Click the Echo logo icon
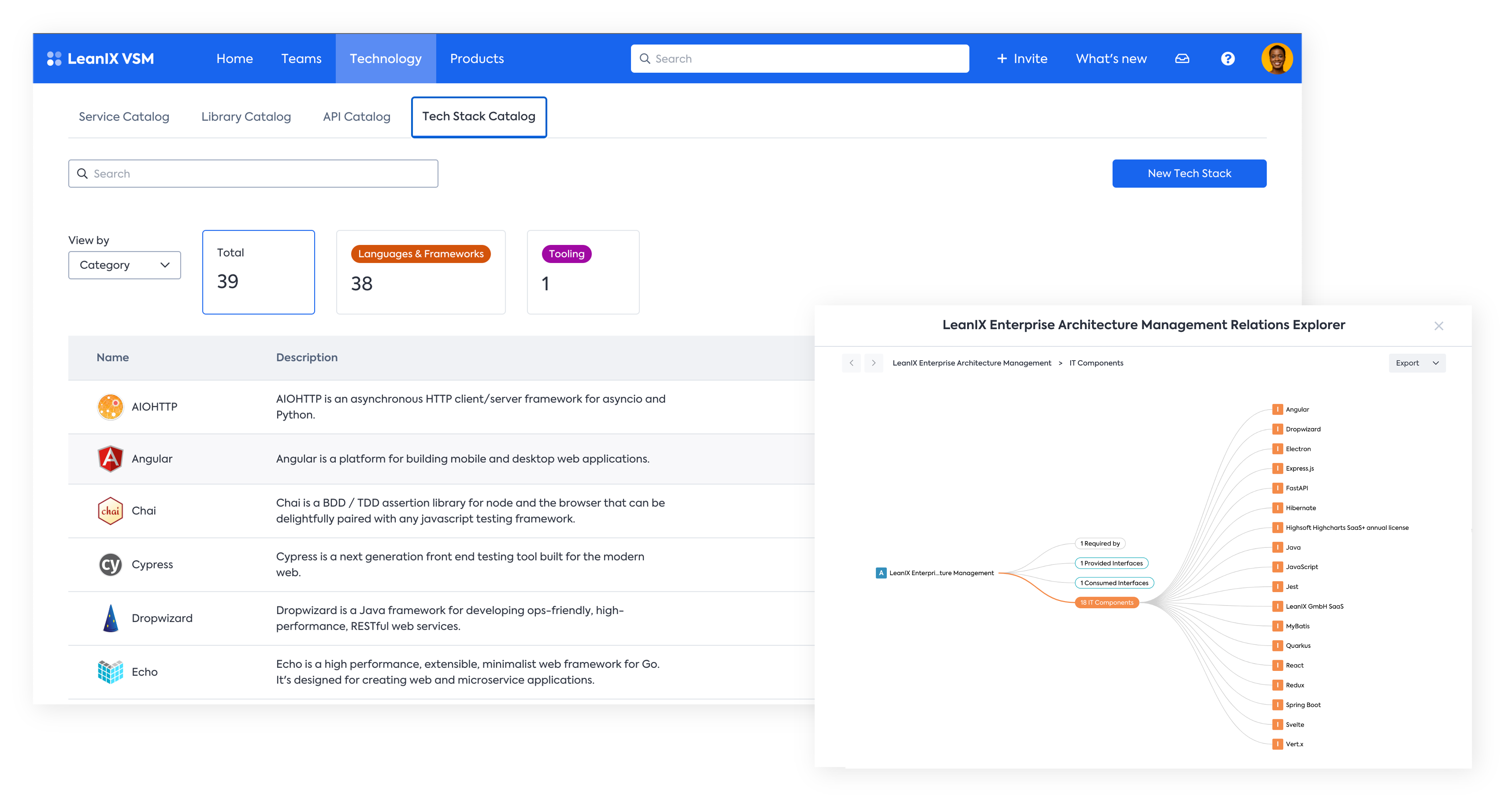The height and width of the screenshot is (807, 1512). pos(110,672)
